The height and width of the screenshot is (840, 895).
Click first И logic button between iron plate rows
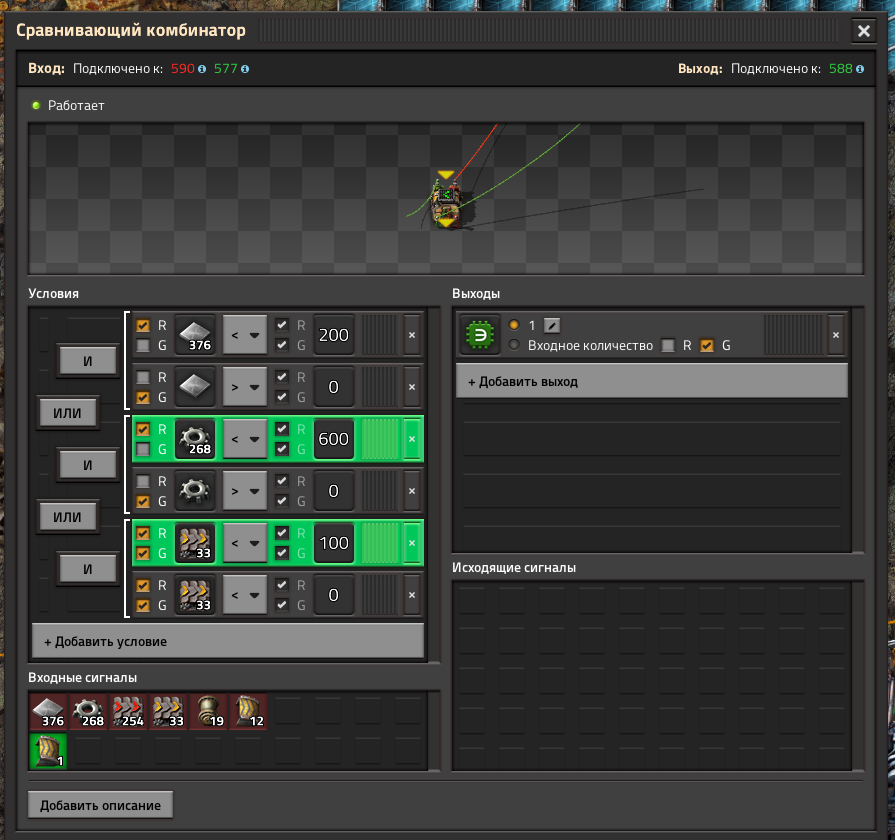point(88,361)
